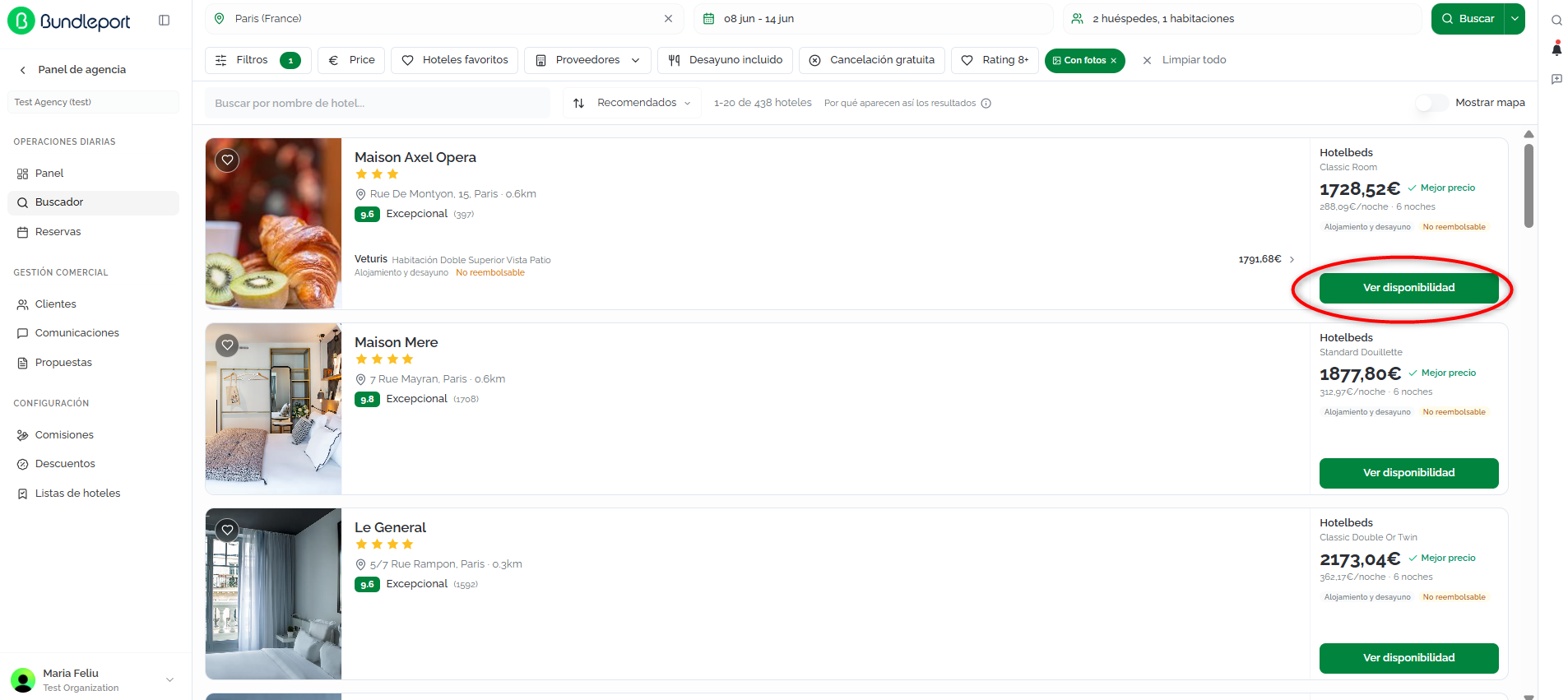Click the Bundleport logo
This screenshot has width=1568, height=700.
69,21
